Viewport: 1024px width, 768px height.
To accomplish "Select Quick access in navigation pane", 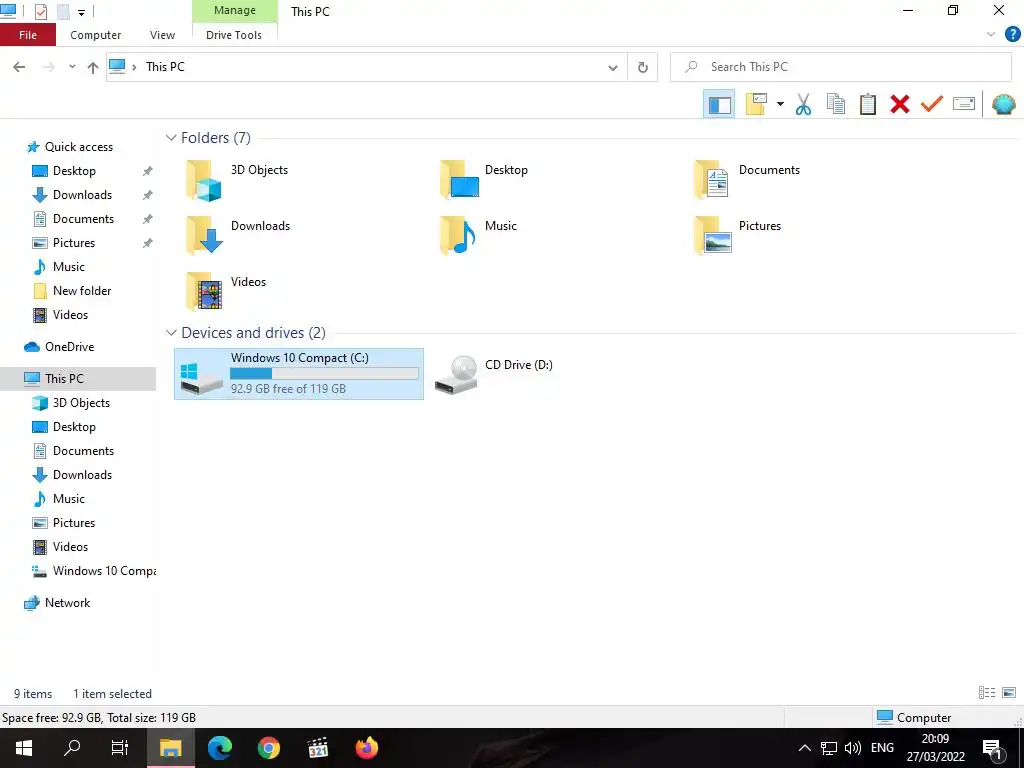I will pyautogui.click(x=78, y=147).
